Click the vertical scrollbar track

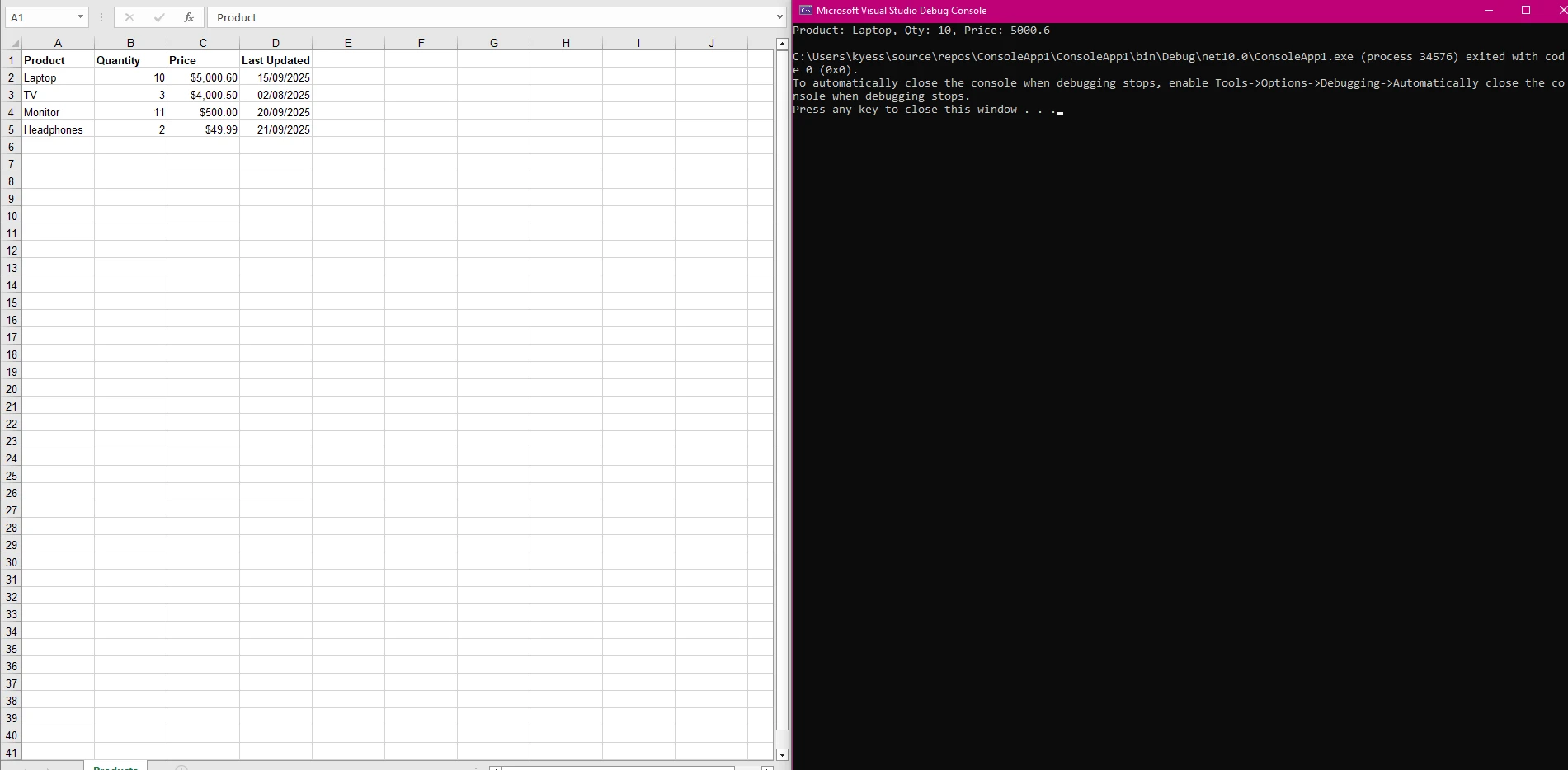782,412
